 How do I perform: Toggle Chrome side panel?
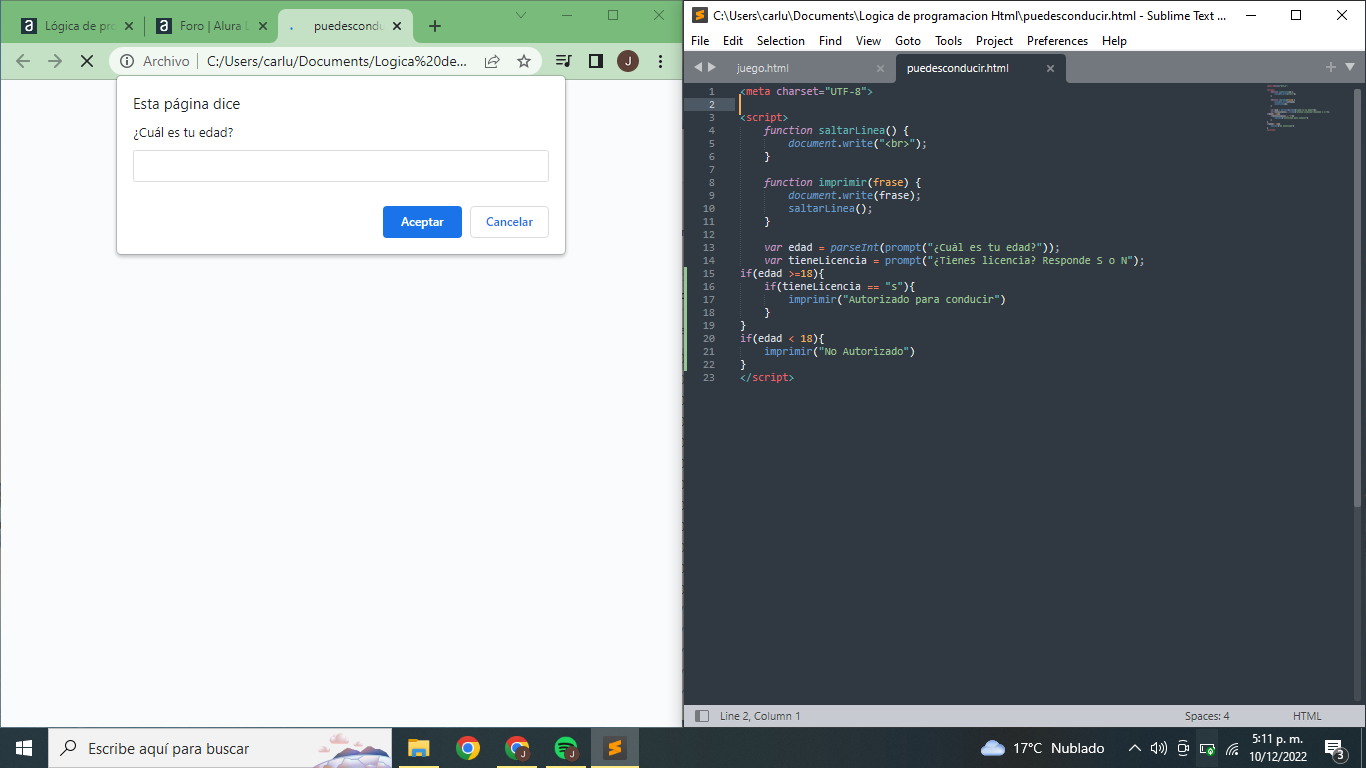(x=595, y=61)
